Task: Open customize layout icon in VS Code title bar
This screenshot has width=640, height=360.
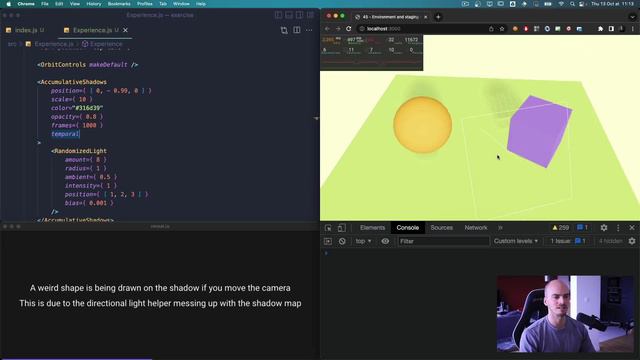Action: [x=310, y=15]
